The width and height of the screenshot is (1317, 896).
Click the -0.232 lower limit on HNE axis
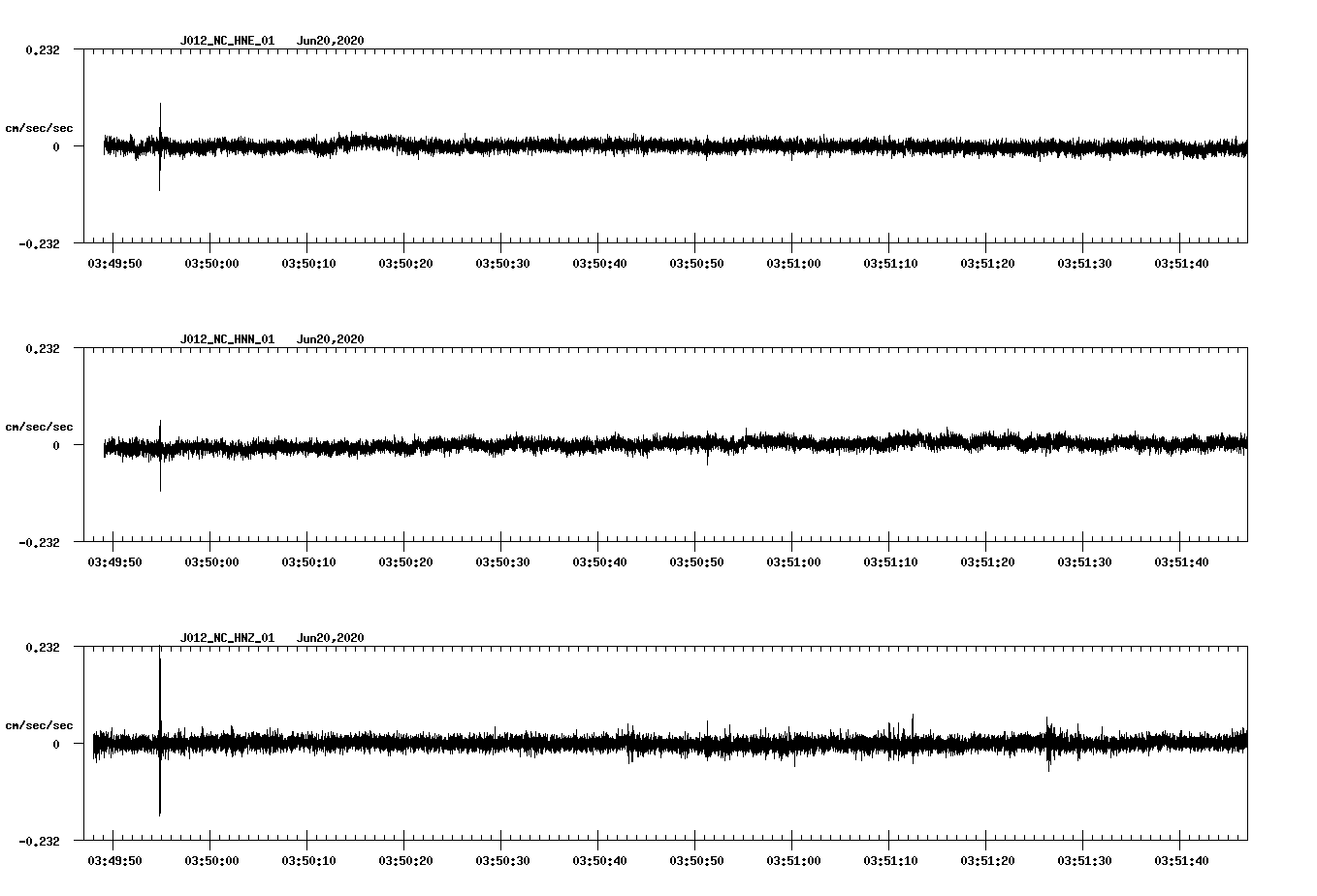(40, 243)
